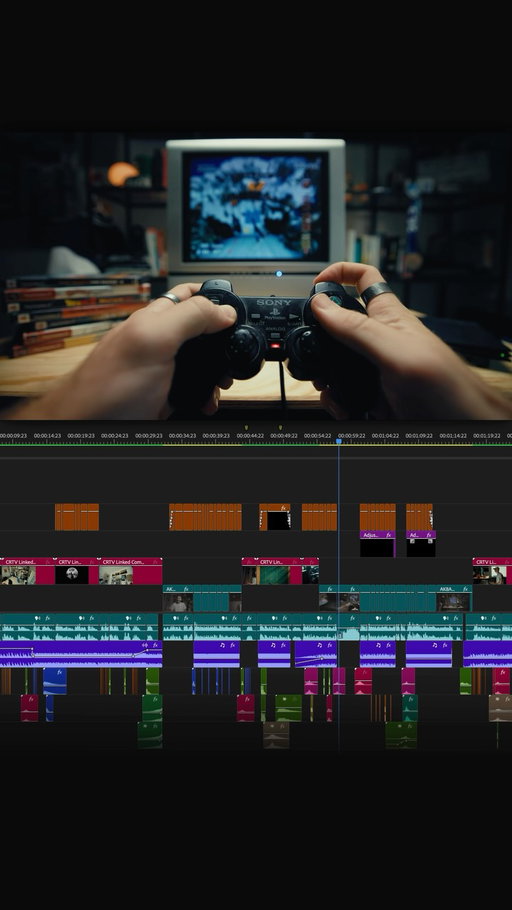Select purple music clip with rising volume keyframes

(x=316, y=654)
